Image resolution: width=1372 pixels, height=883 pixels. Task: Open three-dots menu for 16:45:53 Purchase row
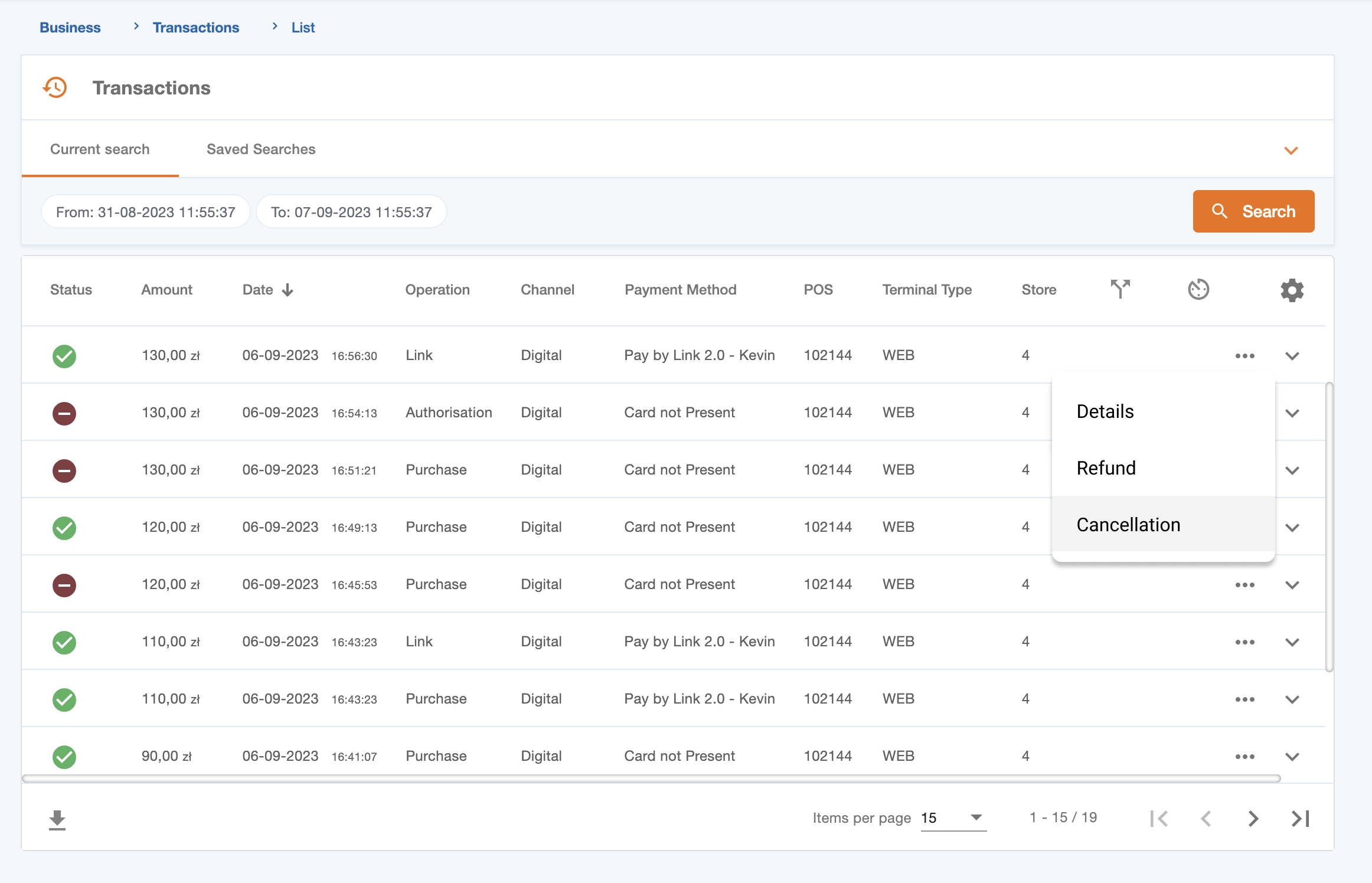point(1244,585)
